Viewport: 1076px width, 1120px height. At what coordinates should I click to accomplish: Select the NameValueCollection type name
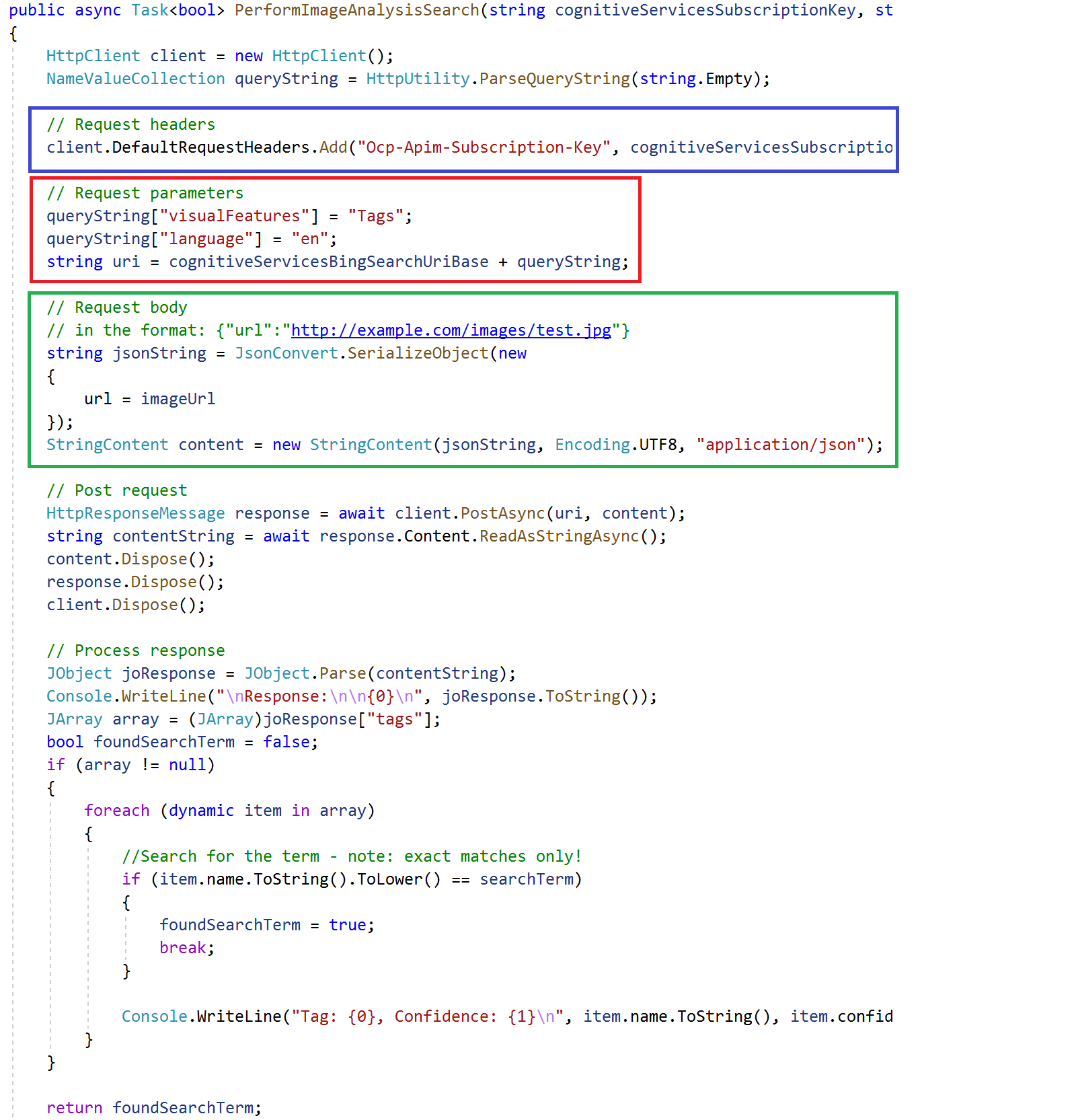(135, 79)
